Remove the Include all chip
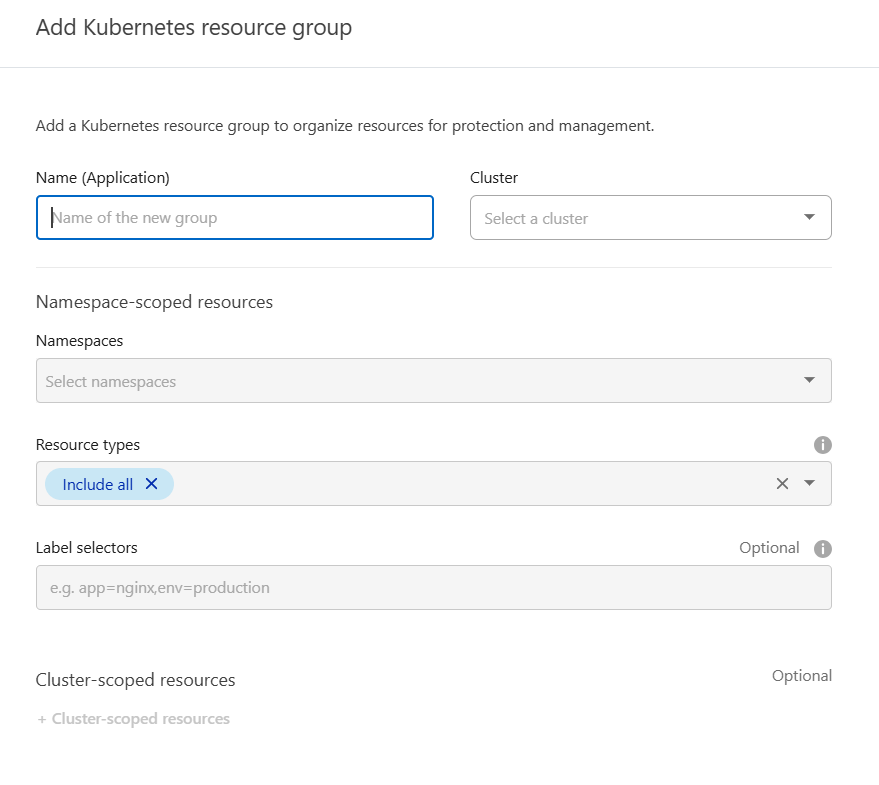This screenshot has width=879, height=785. tap(151, 483)
